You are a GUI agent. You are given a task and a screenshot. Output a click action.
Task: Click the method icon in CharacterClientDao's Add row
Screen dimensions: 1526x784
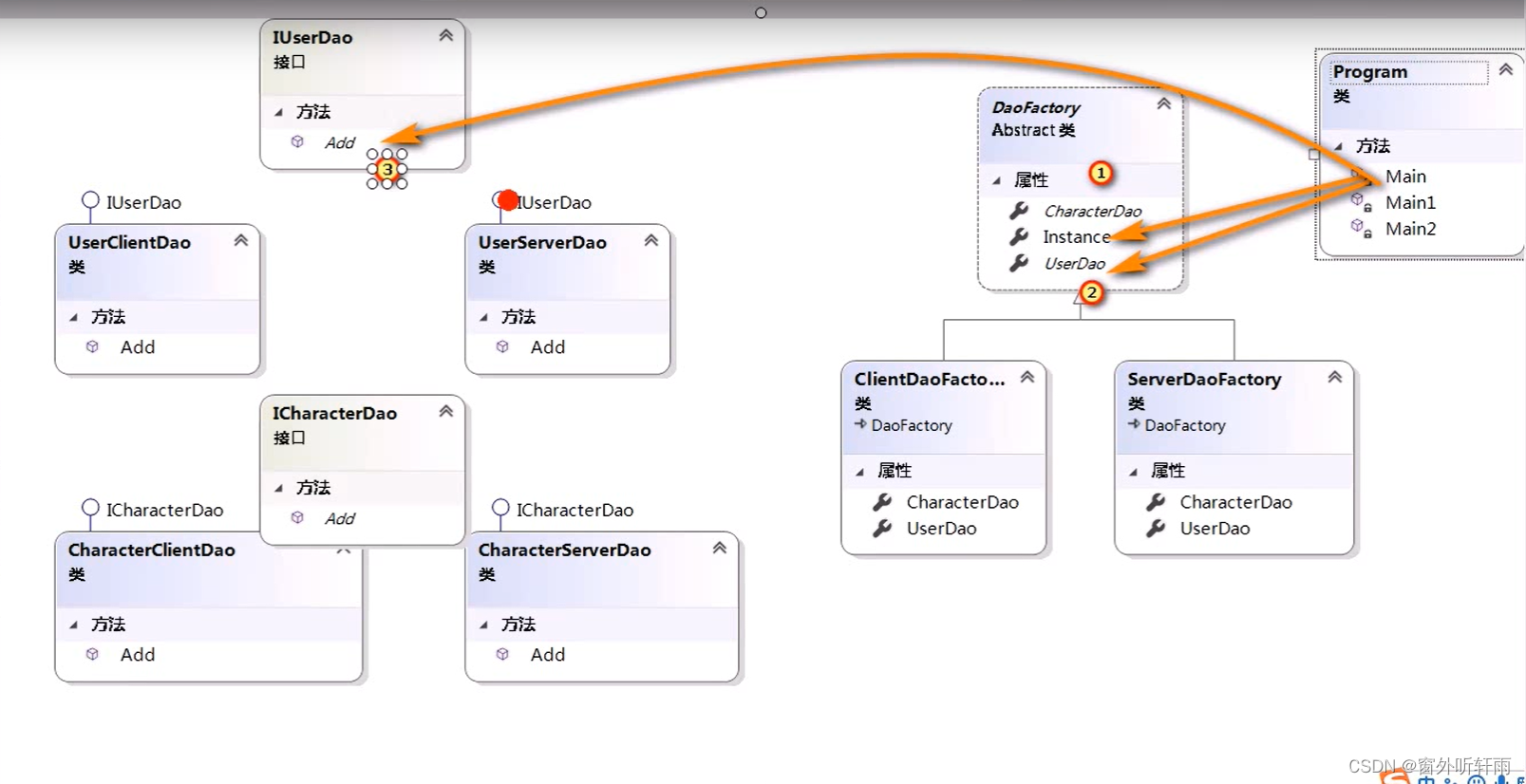[92, 654]
